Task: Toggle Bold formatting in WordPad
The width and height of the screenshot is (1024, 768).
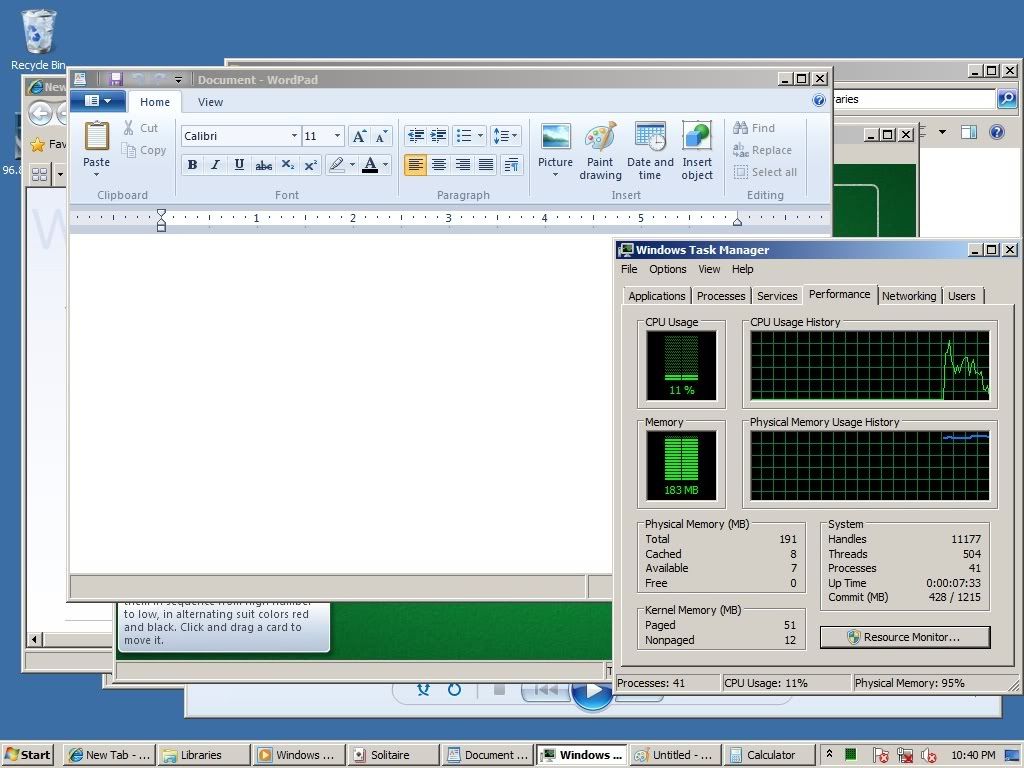Action: [192, 165]
